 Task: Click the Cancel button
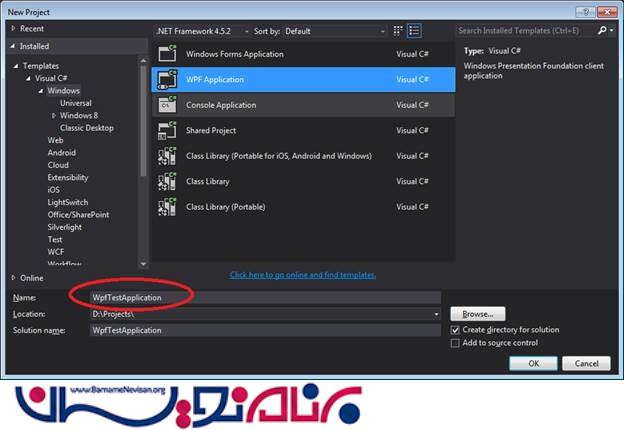coord(586,363)
